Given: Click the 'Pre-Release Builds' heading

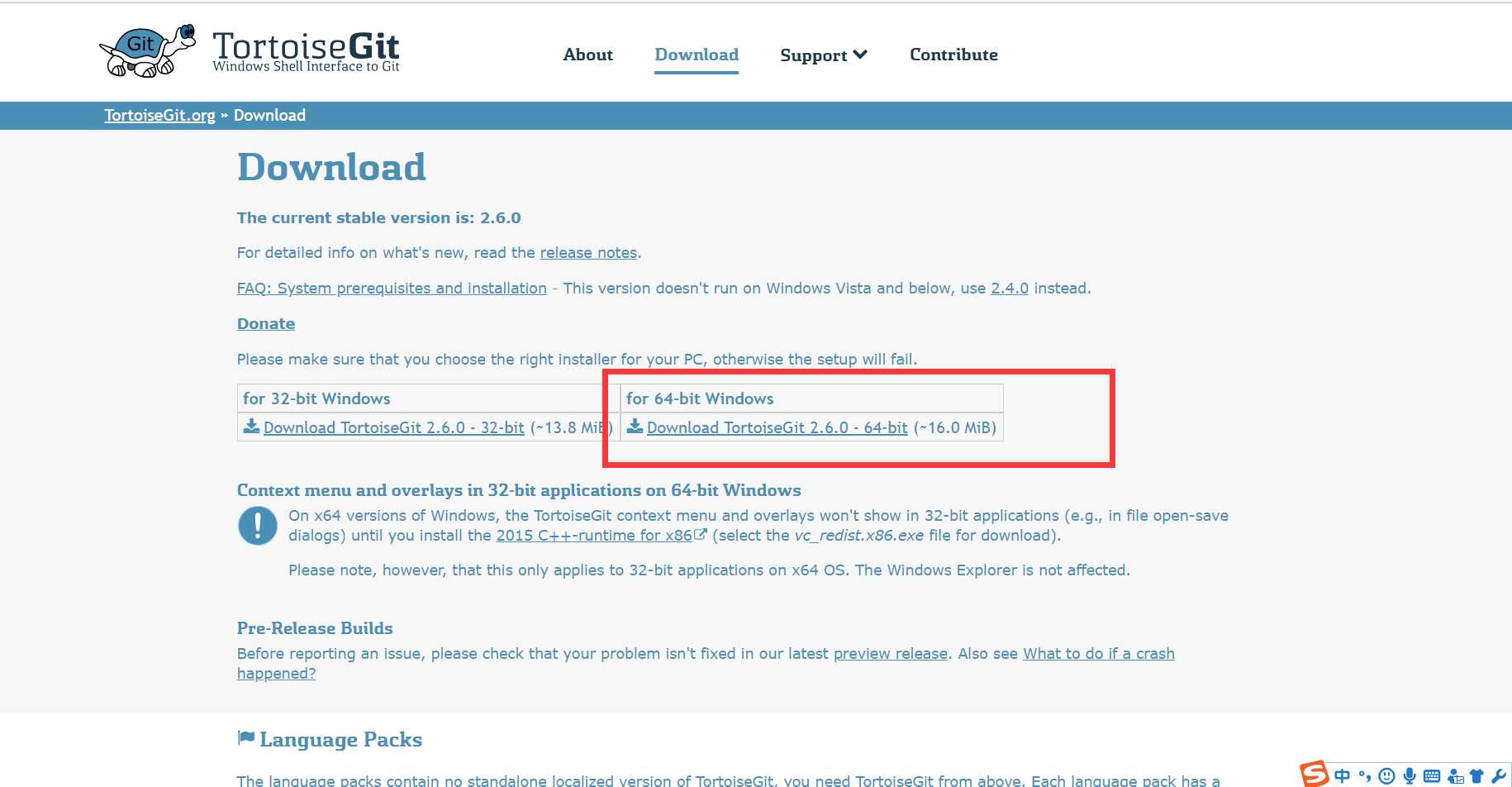Looking at the screenshot, I should tap(315, 627).
